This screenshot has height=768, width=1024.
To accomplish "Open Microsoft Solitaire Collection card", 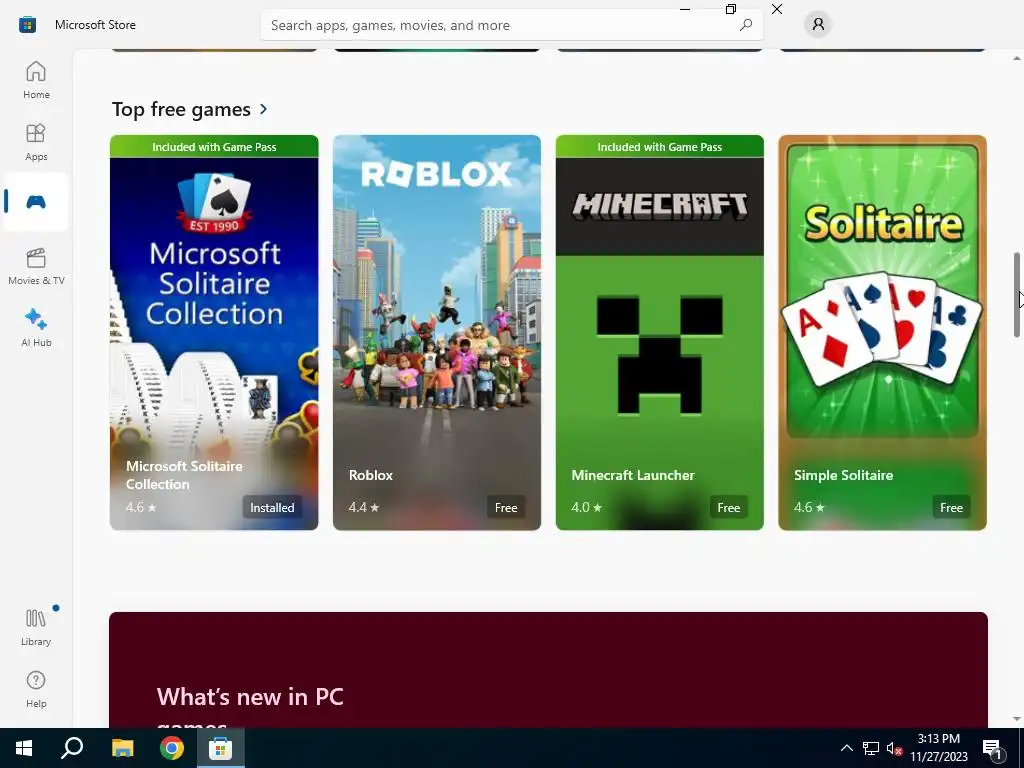I will [x=214, y=332].
